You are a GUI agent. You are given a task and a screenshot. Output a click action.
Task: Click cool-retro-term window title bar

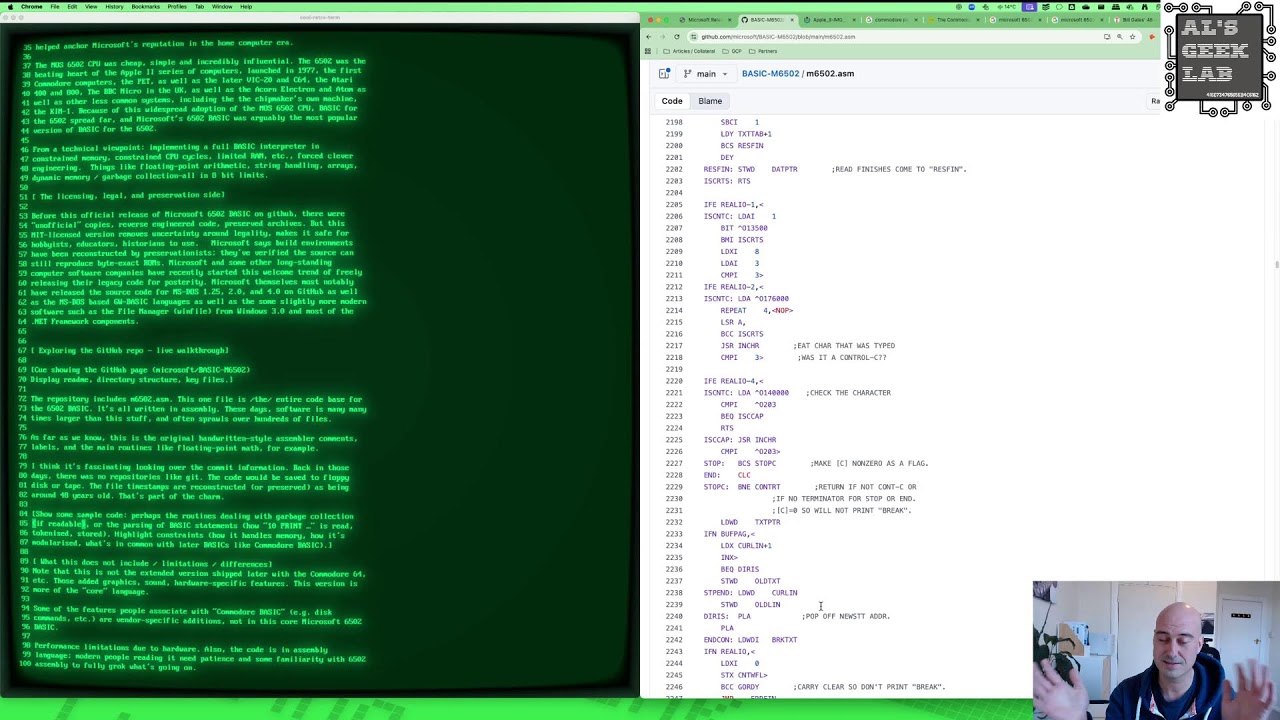320,17
